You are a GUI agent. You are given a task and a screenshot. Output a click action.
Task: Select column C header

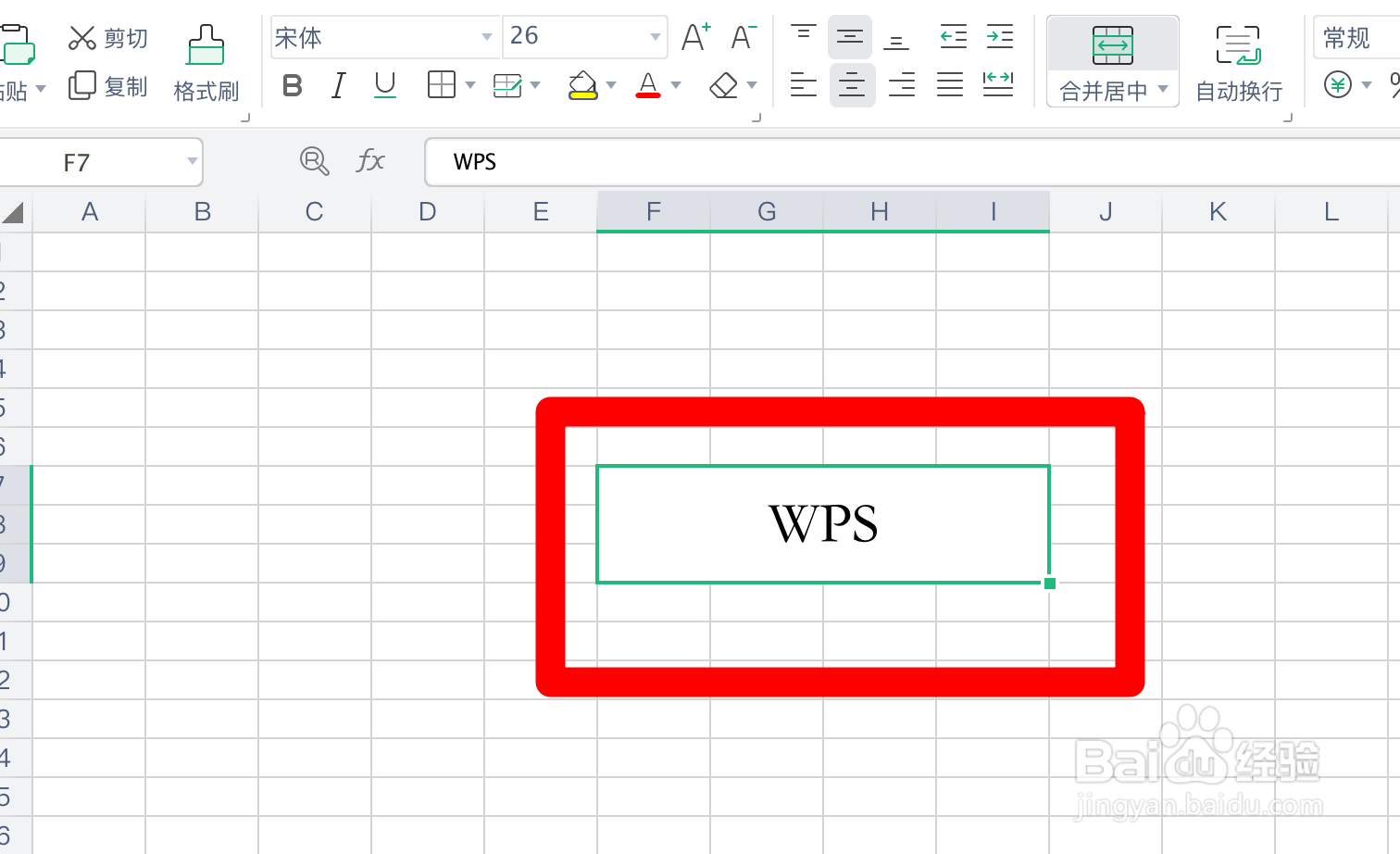tap(315, 212)
